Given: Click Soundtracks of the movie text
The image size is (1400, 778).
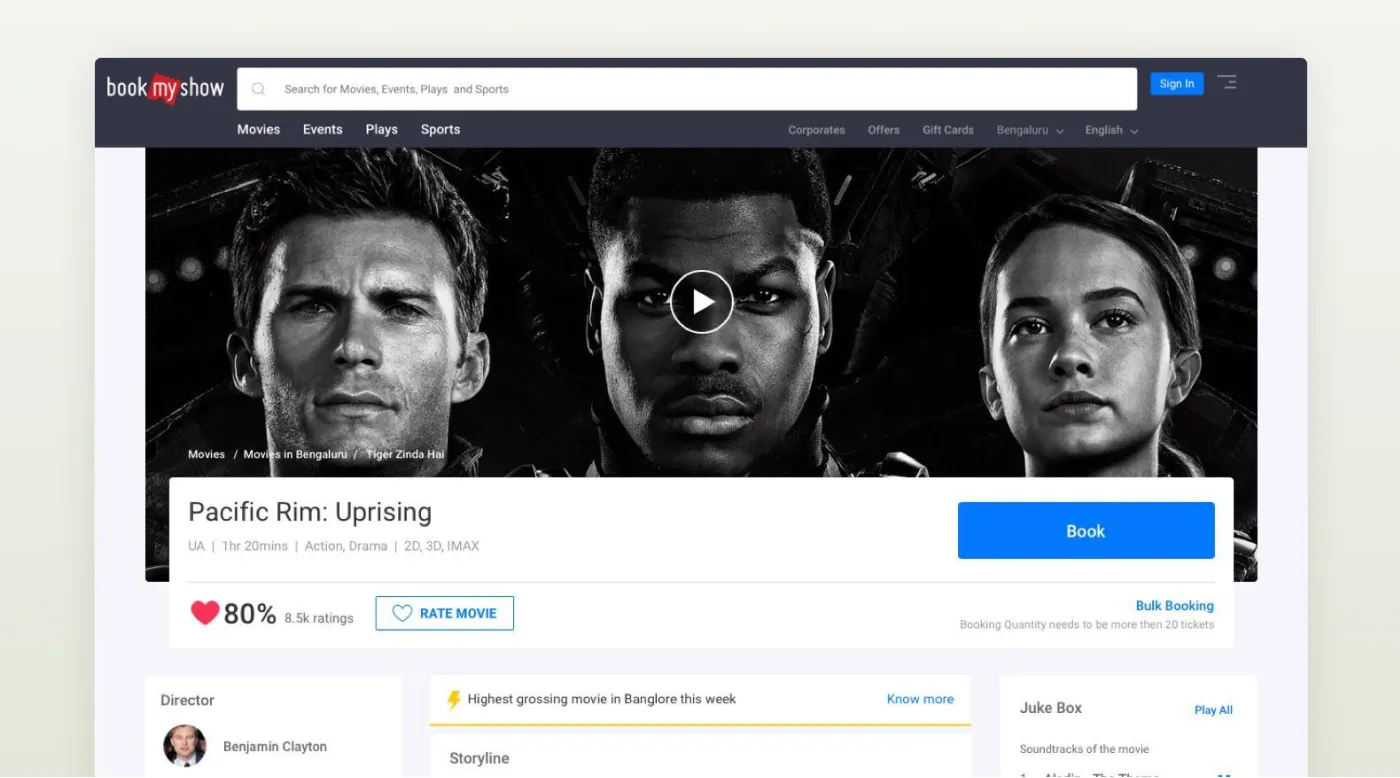Looking at the screenshot, I should [x=1084, y=749].
